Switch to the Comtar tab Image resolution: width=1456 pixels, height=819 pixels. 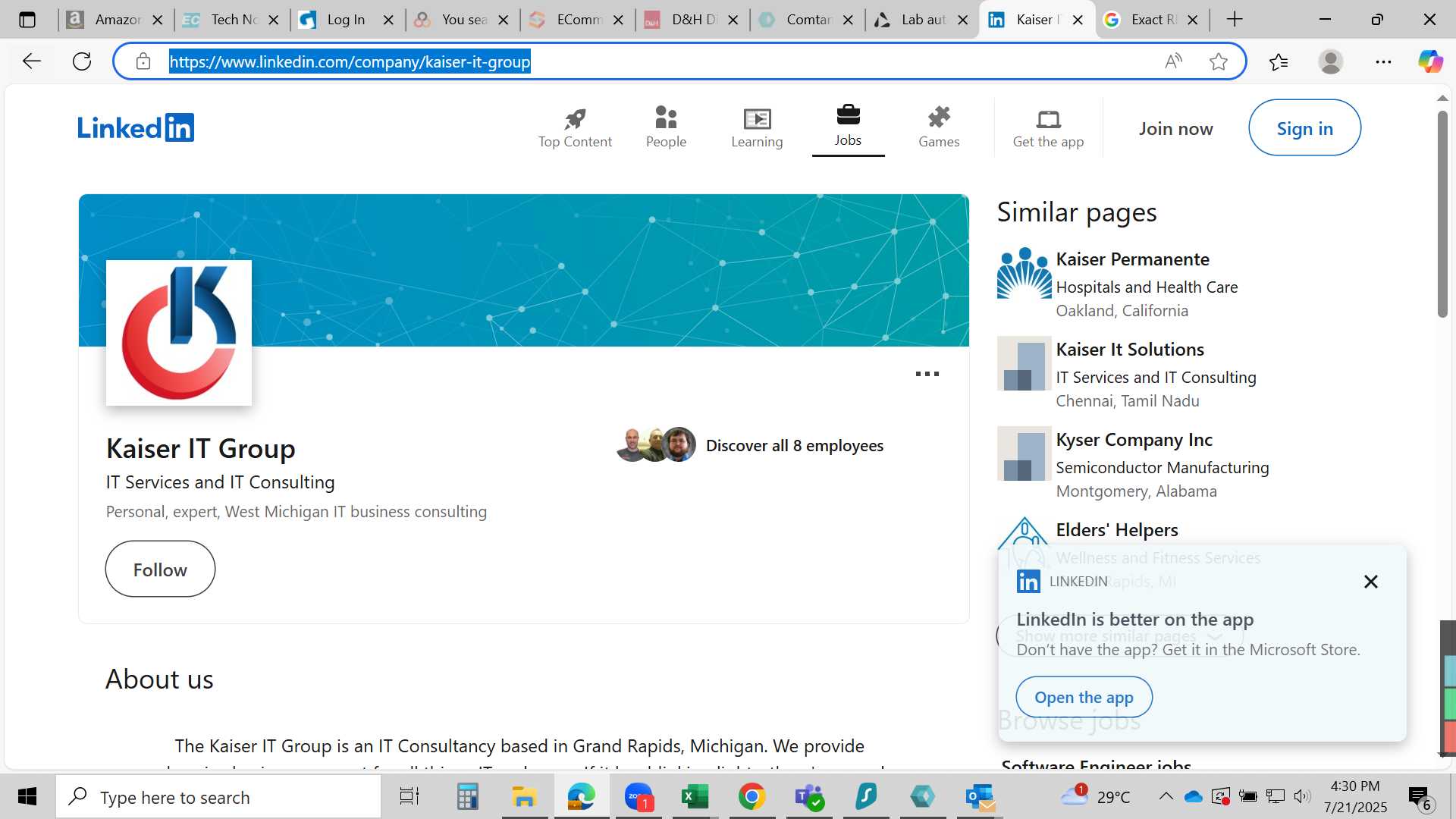(x=807, y=20)
